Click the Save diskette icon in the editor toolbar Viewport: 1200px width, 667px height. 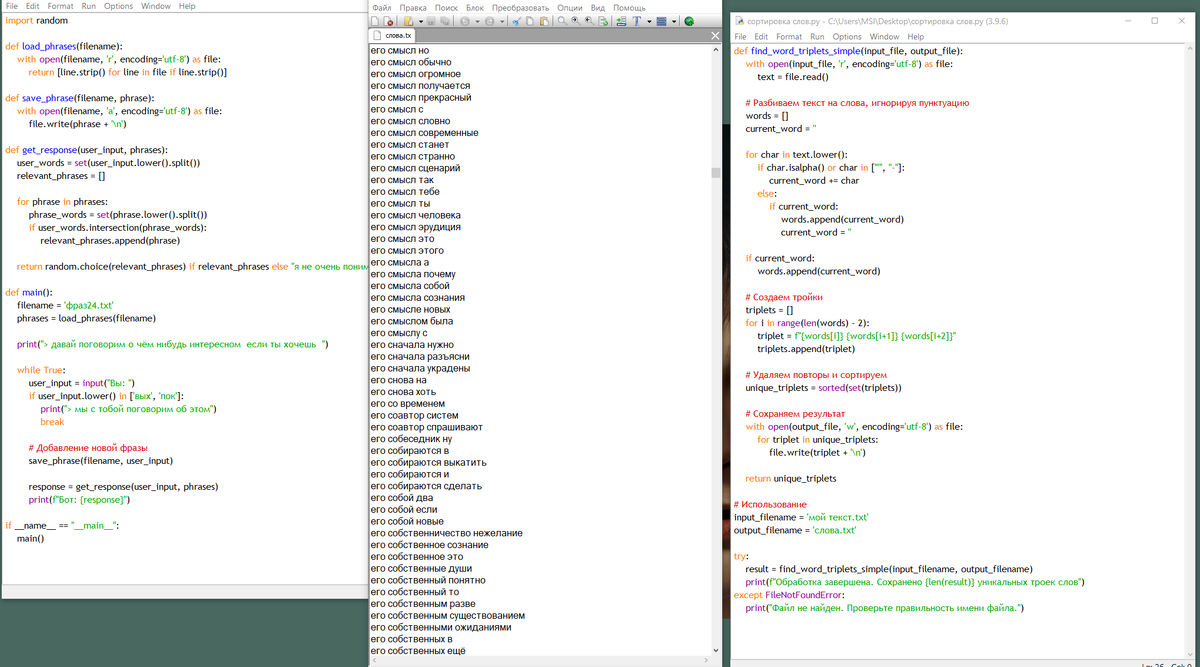coord(431,21)
